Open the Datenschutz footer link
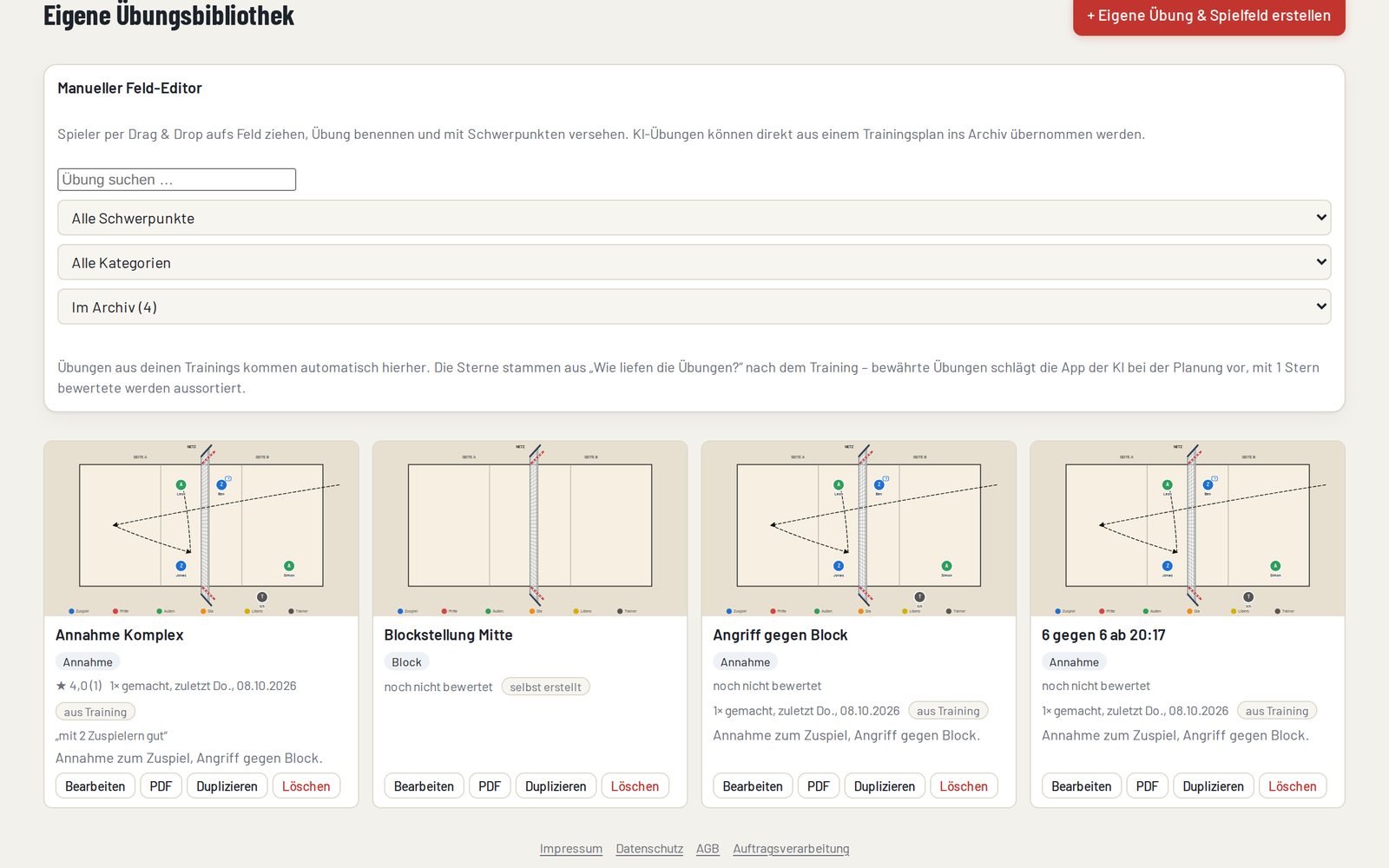Image resolution: width=1389 pixels, height=868 pixels. [649, 849]
